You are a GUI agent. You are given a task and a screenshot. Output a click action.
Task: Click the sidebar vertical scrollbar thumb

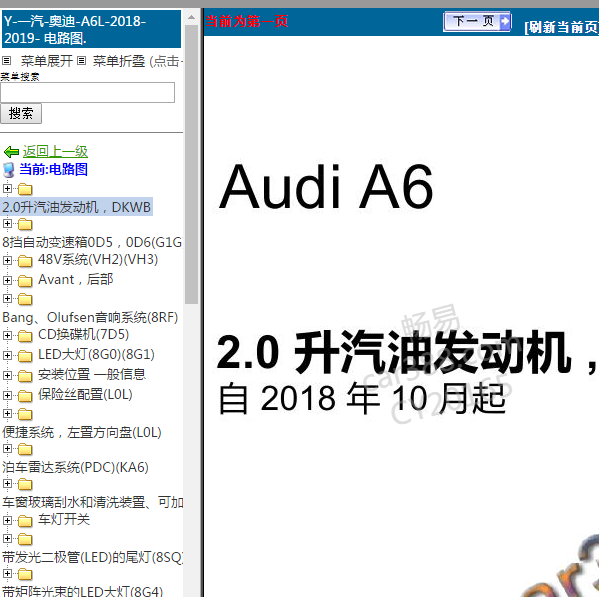coord(191,164)
